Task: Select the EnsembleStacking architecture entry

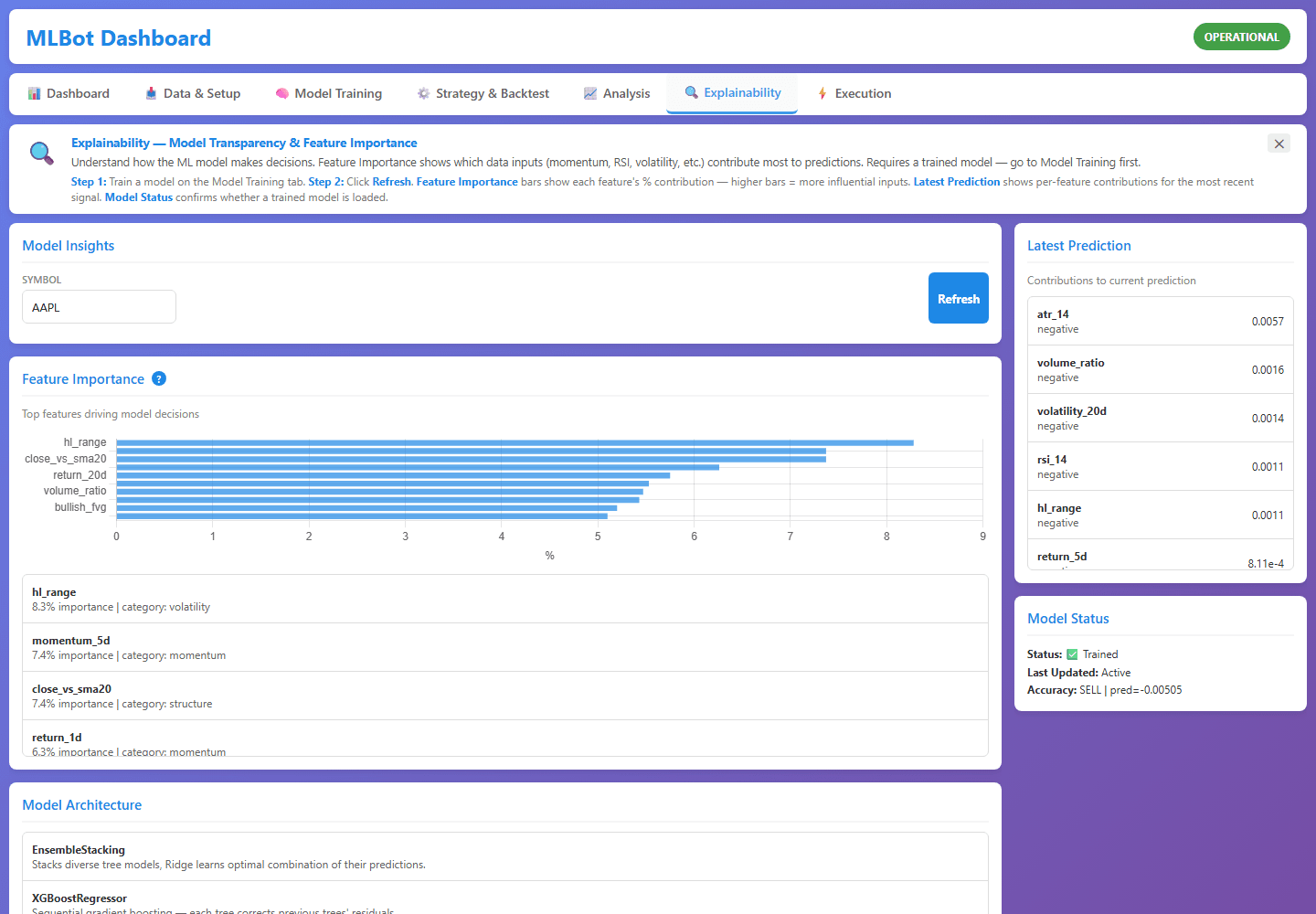Action: [x=505, y=856]
